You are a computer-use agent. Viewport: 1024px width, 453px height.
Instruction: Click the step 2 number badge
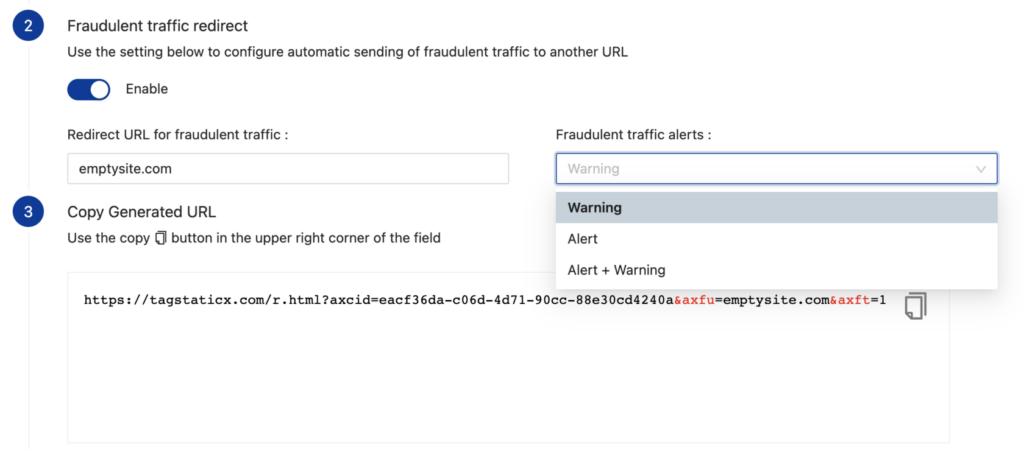(x=28, y=26)
